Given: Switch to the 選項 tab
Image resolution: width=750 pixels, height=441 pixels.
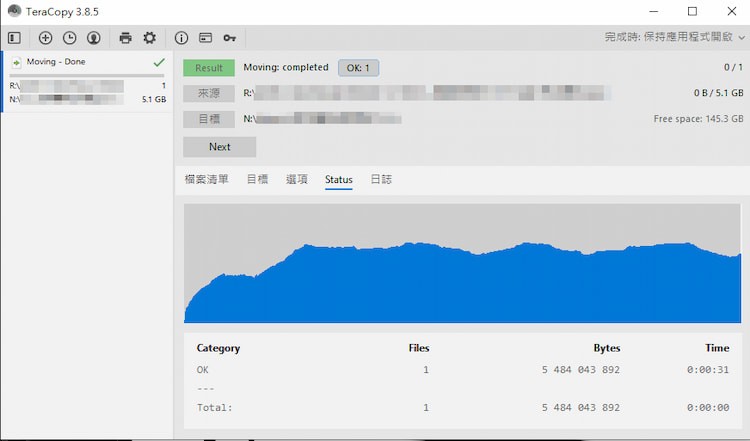Looking at the screenshot, I should 297,179.
